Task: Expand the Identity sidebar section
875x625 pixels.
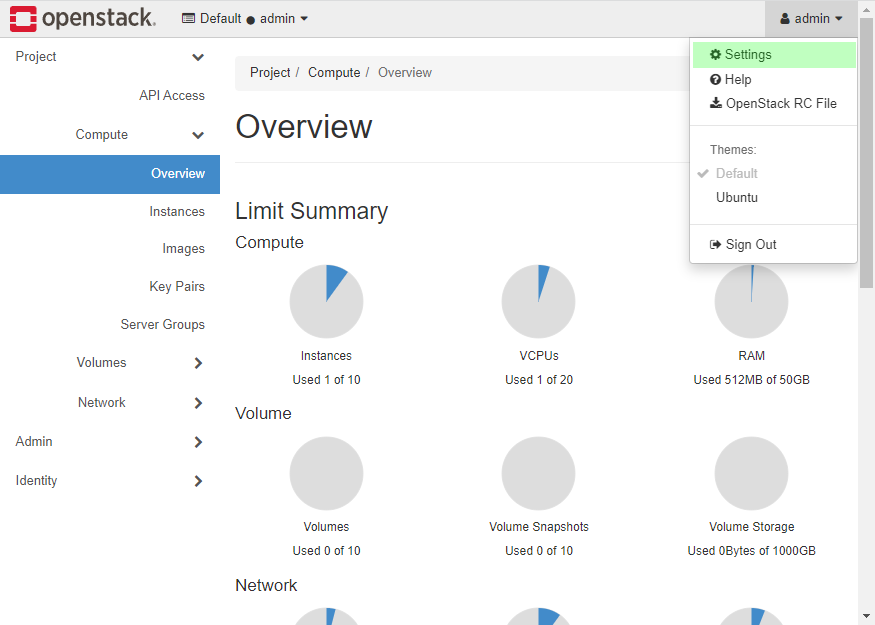Action: click(110, 481)
